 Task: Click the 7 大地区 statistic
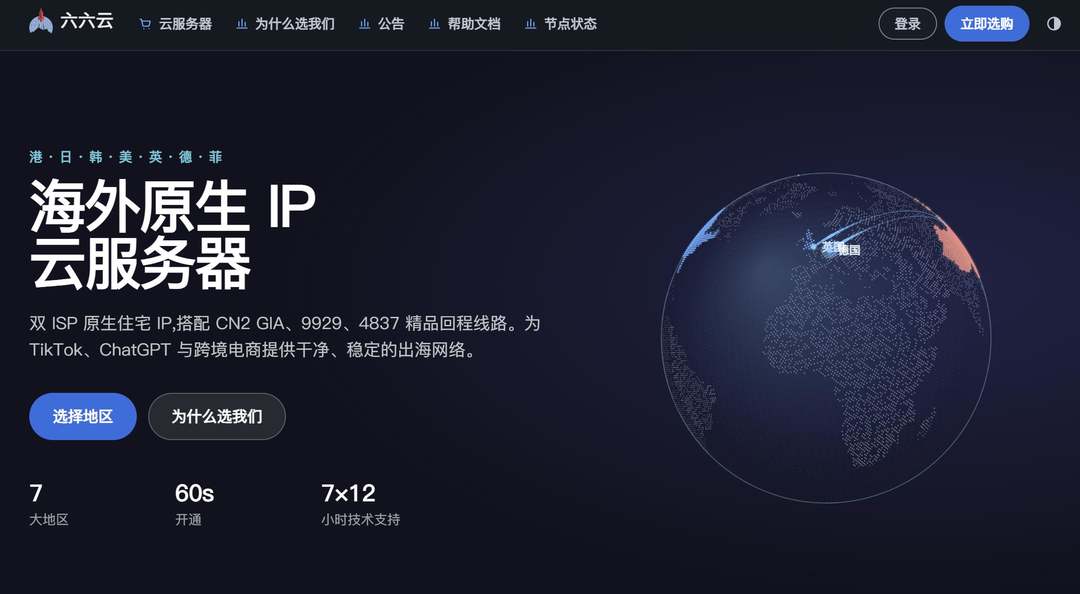49,504
